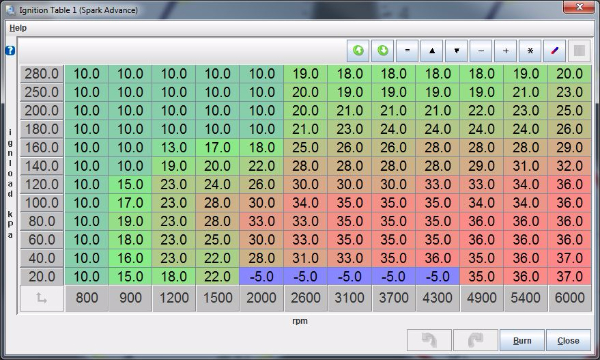The image size is (600, 360).
Task: Click the plus toolbar button
Action: pyautogui.click(x=505, y=50)
